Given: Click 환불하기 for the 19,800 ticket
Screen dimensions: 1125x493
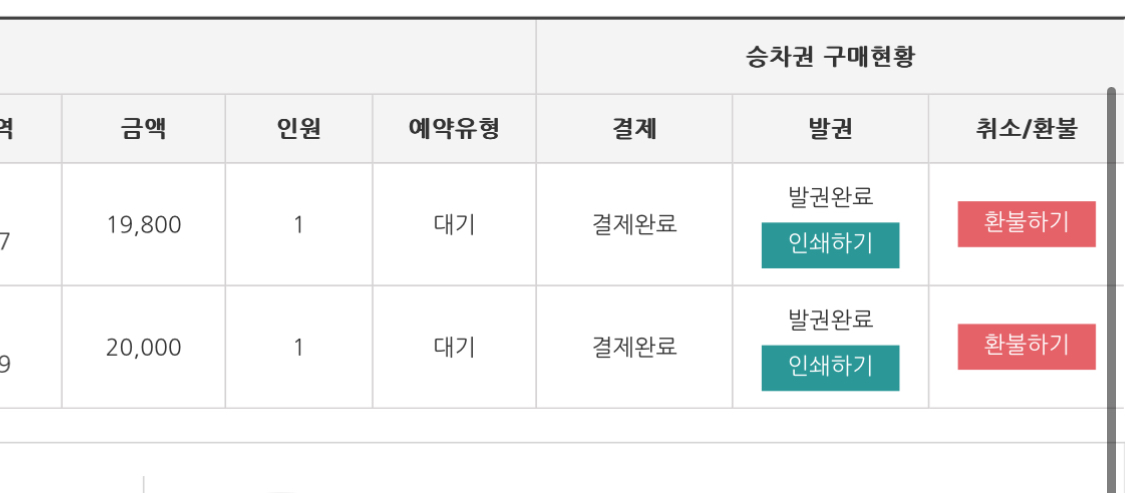Looking at the screenshot, I should pos(1026,224).
